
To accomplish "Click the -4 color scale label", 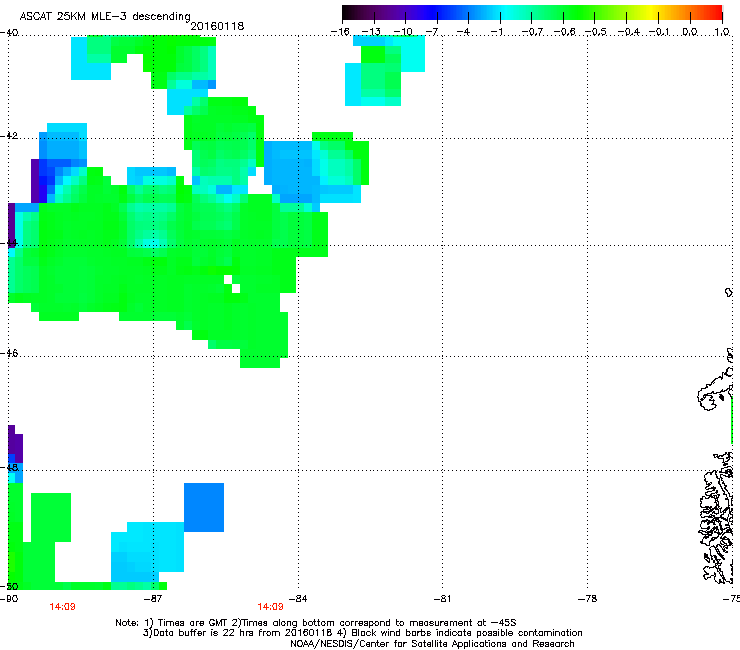I will pyautogui.click(x=463, y=32).
